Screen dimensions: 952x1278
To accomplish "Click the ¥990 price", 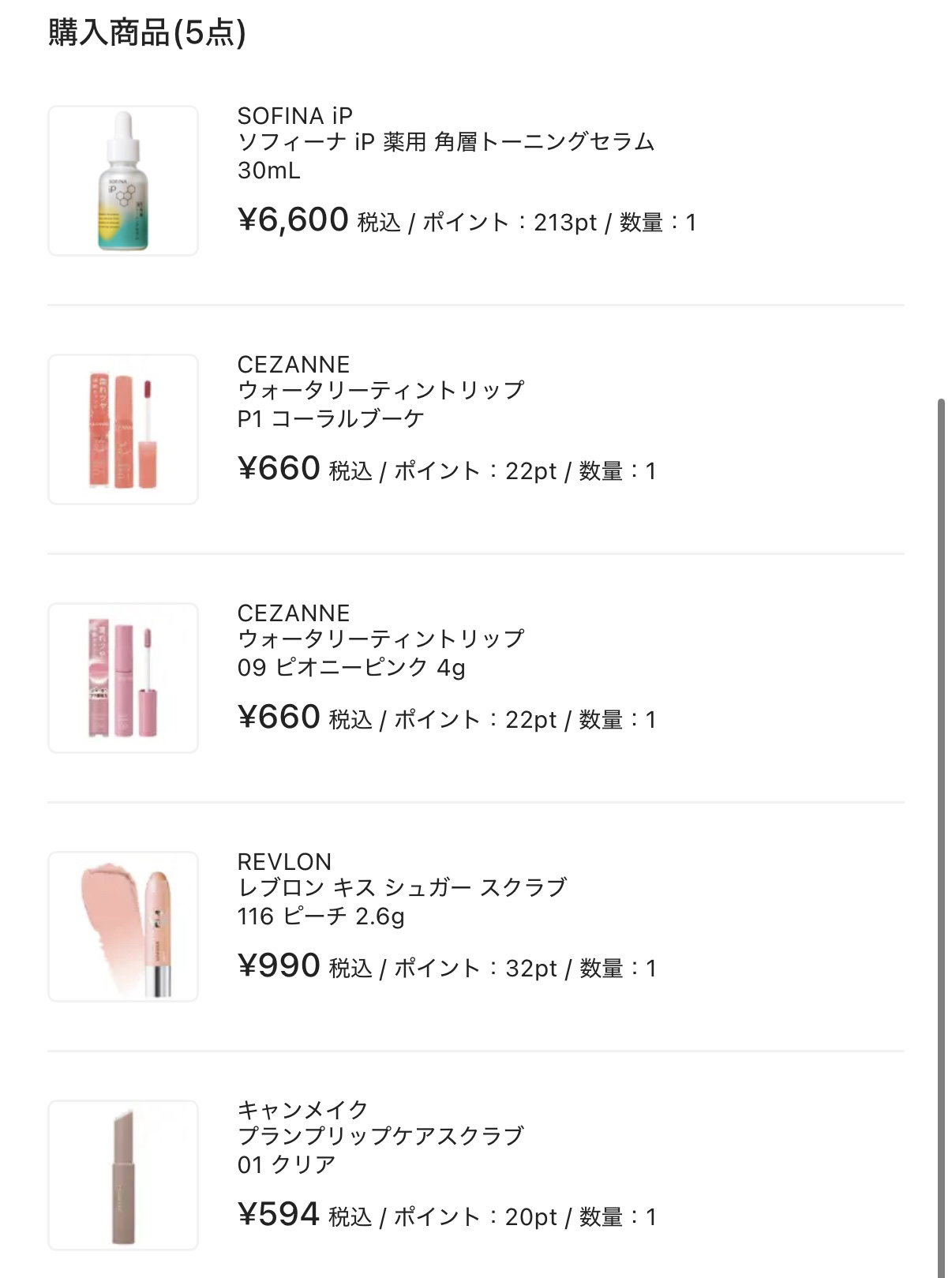I will (x=279, y=966).
